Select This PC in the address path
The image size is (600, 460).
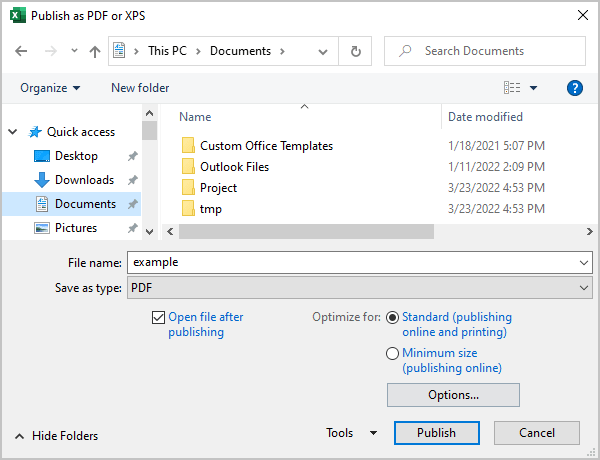(x=167, y=51)
